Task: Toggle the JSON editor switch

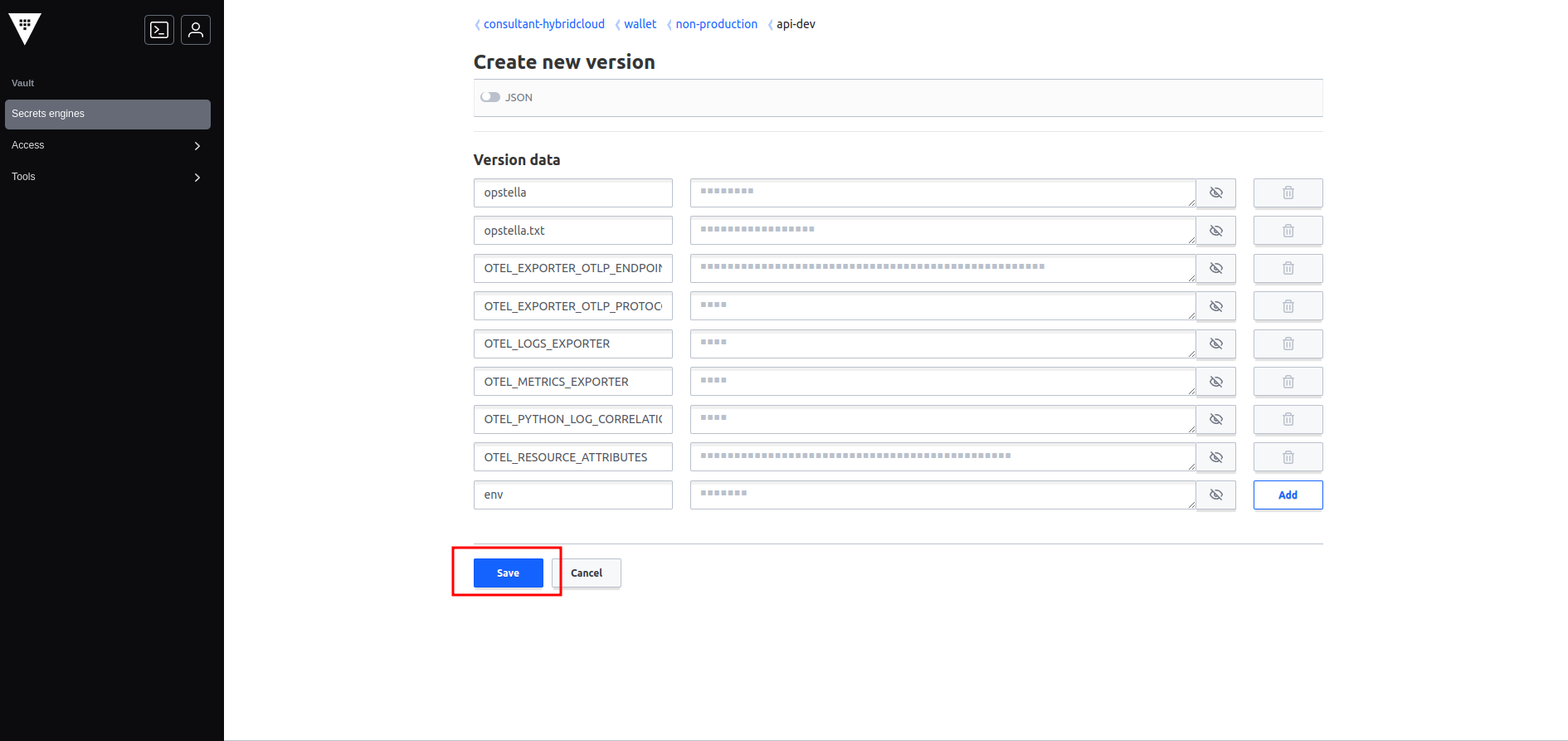Action: click(x=490, y=97)
